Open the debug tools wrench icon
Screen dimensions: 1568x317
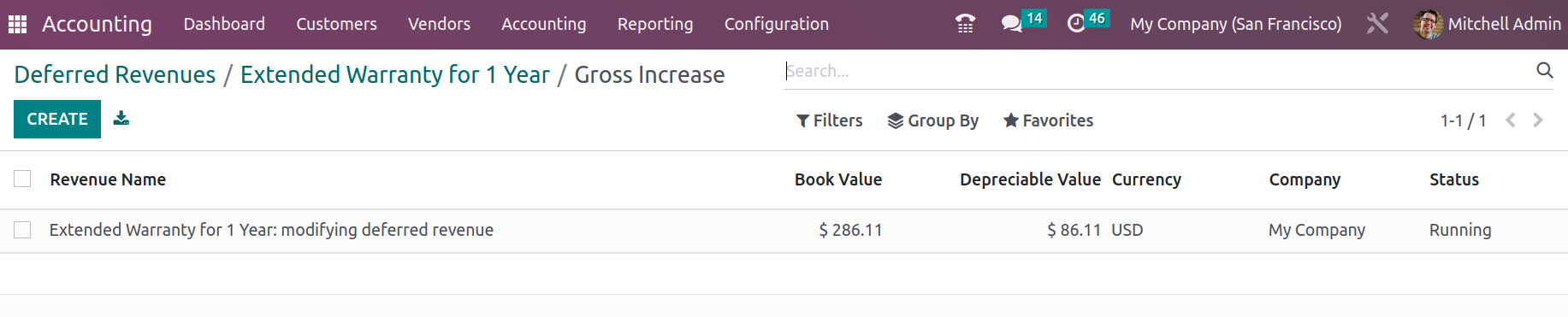pyautogui.click(x=1377, y=24)
